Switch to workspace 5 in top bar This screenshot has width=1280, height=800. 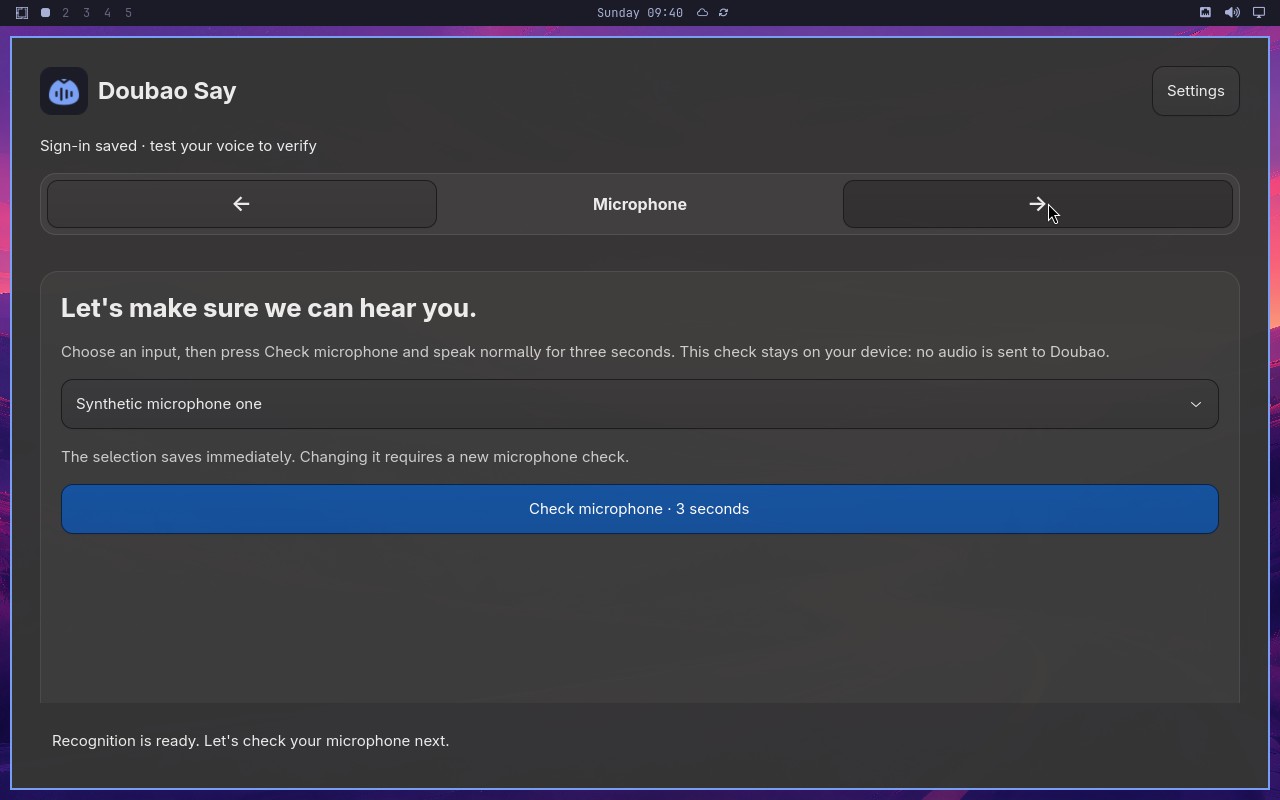(x=129, y=13)
